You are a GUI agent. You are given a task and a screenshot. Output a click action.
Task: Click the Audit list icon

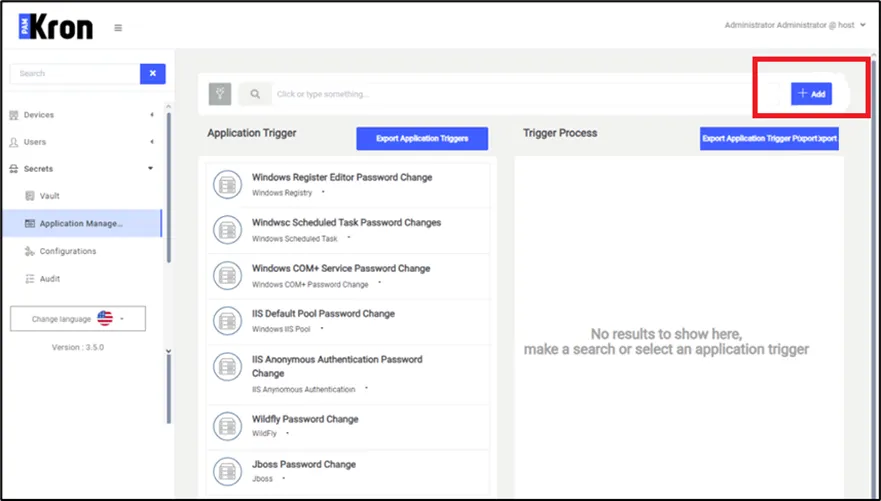(30, 279)
